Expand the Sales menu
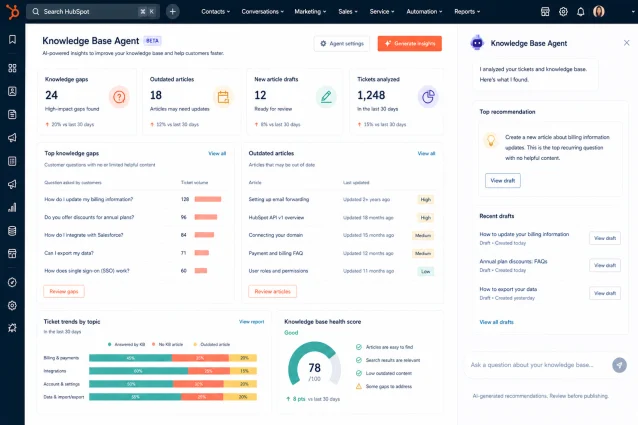Image resolution: width=638 pixels, height=425 pixels. tap(348, 11)
